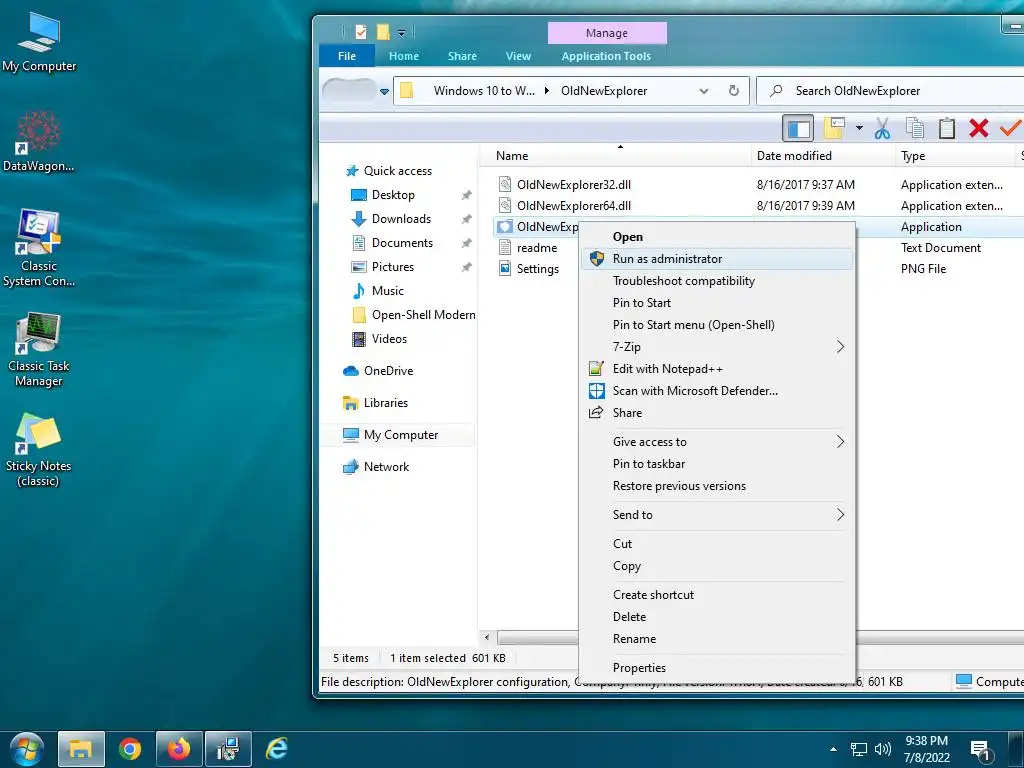The width and height of the screenshot is (1024, 768).
Task: Click the volume icon in system tray
Action: 883,749
